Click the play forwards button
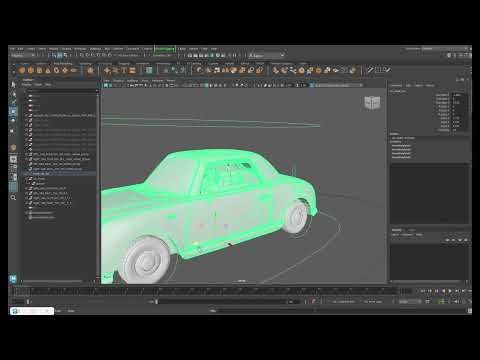 [450, 291]
